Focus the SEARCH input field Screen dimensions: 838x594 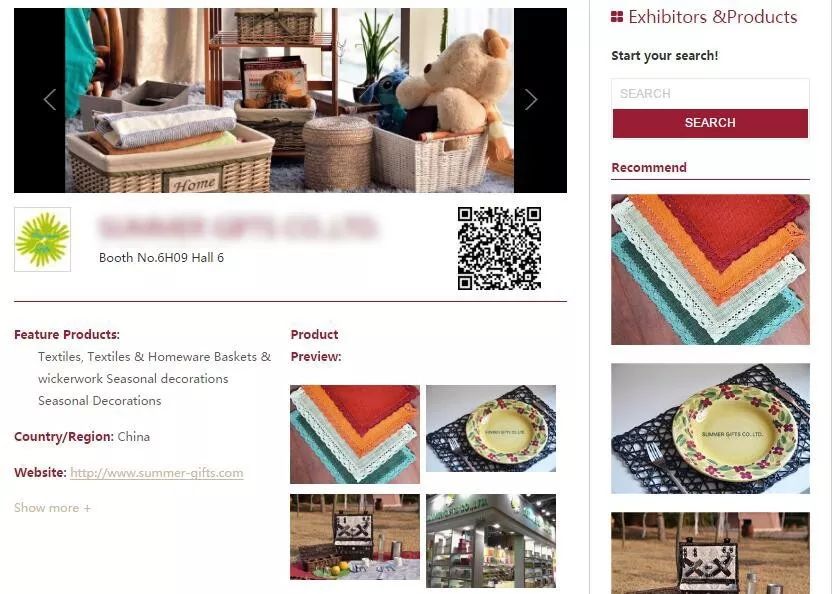(x=710, y=94)
